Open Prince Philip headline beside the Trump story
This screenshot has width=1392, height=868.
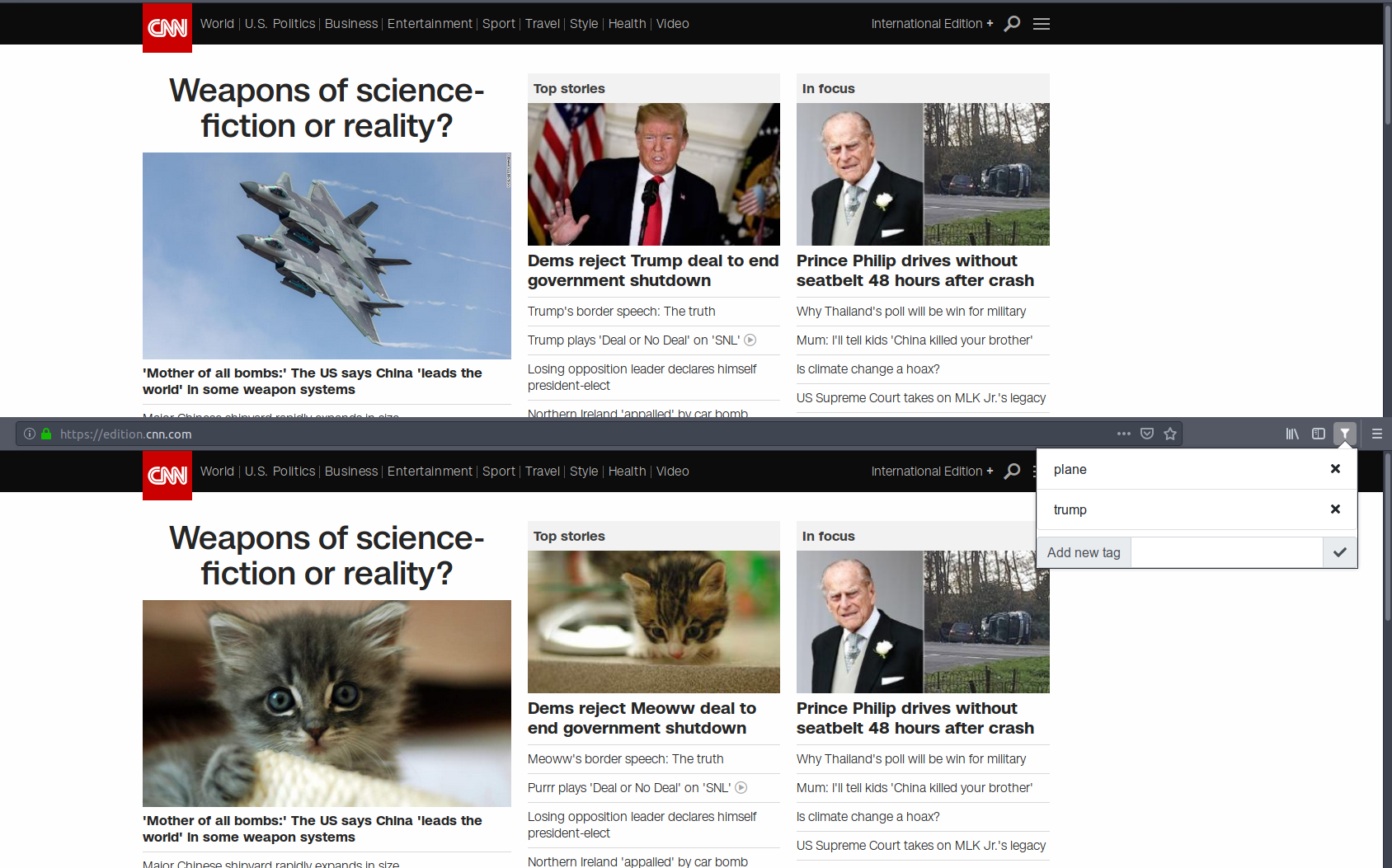click(x=915, y=270)
